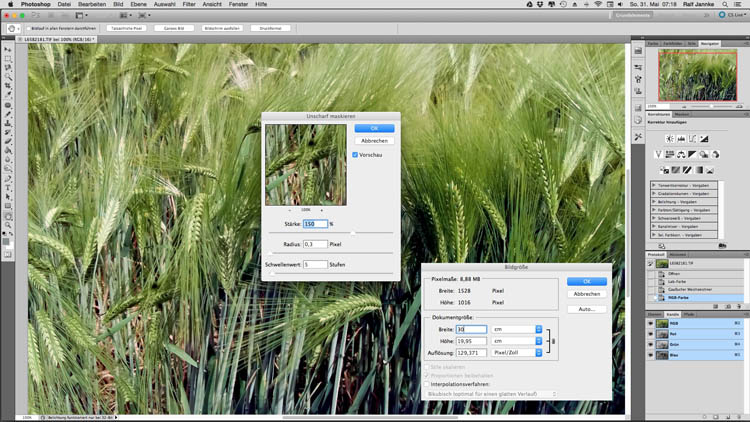Viewport: 750px width, 422px height.
Task: Toggle Interpolationsverfahren checkbox in Bildgröße
Action: tap(427, 384)
